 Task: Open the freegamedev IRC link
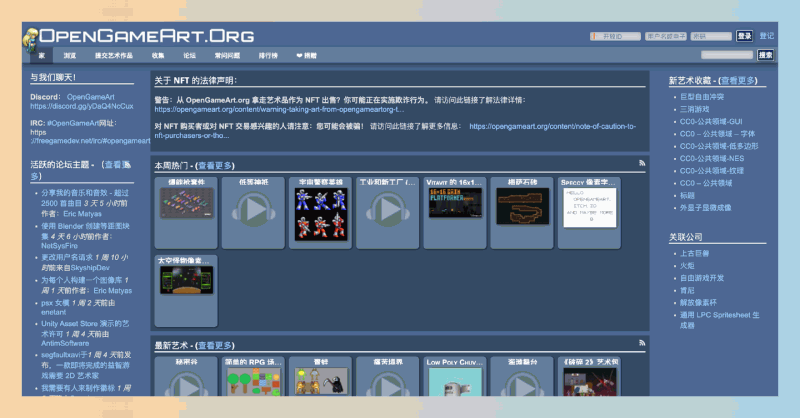point(90,136)
